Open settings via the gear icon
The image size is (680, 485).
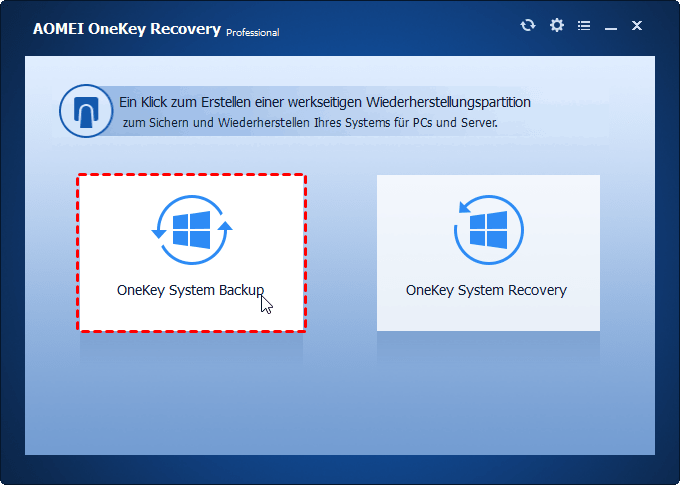(x=557, y=25)
